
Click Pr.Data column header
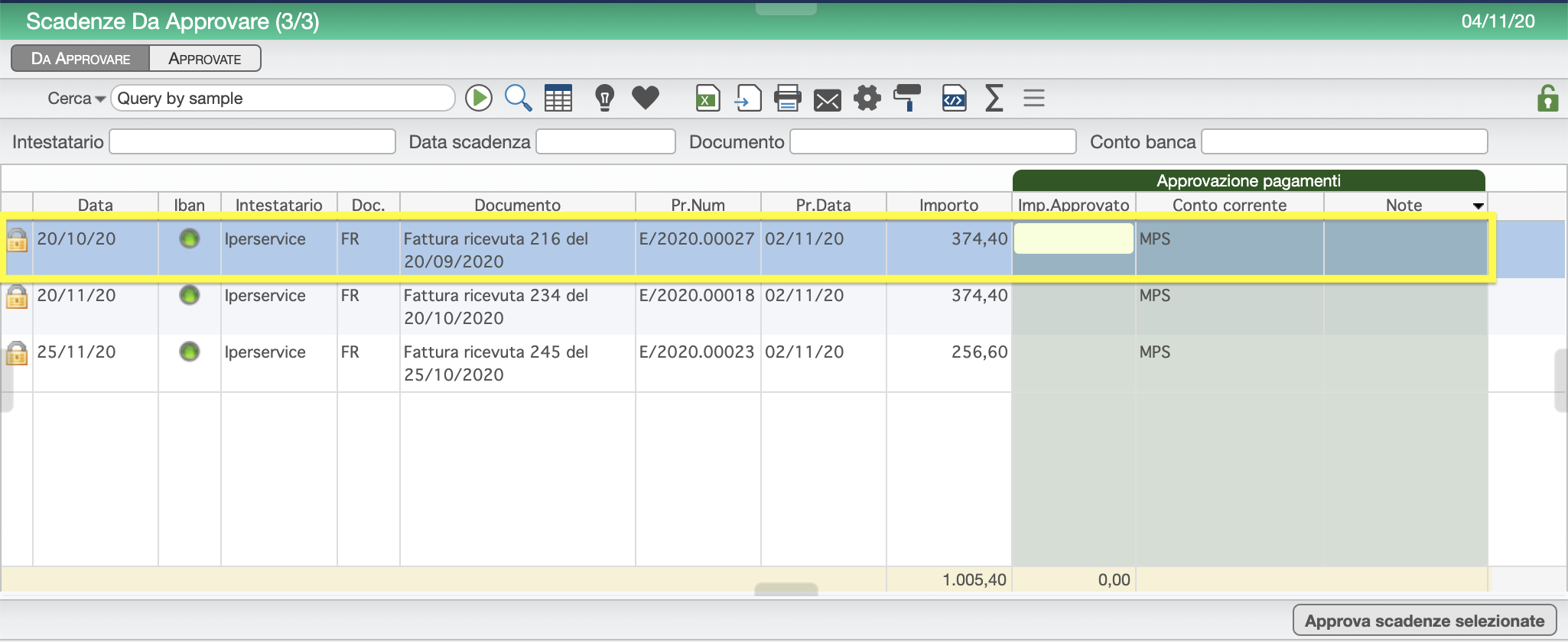(824, 205)
